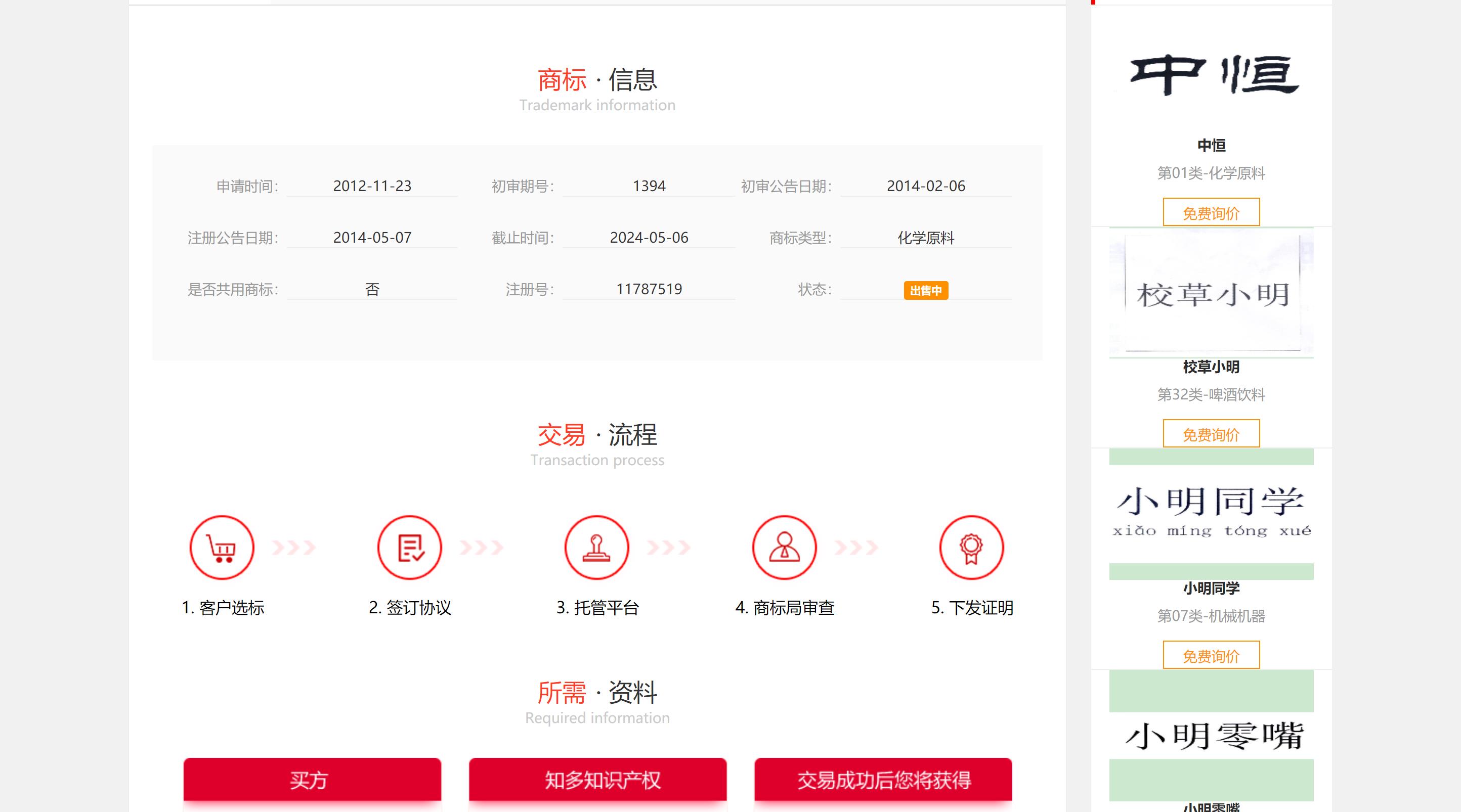Click the 5. 下发证明 step label
The height and width of the screenshot is (812, 1461).
coord(972,608)
